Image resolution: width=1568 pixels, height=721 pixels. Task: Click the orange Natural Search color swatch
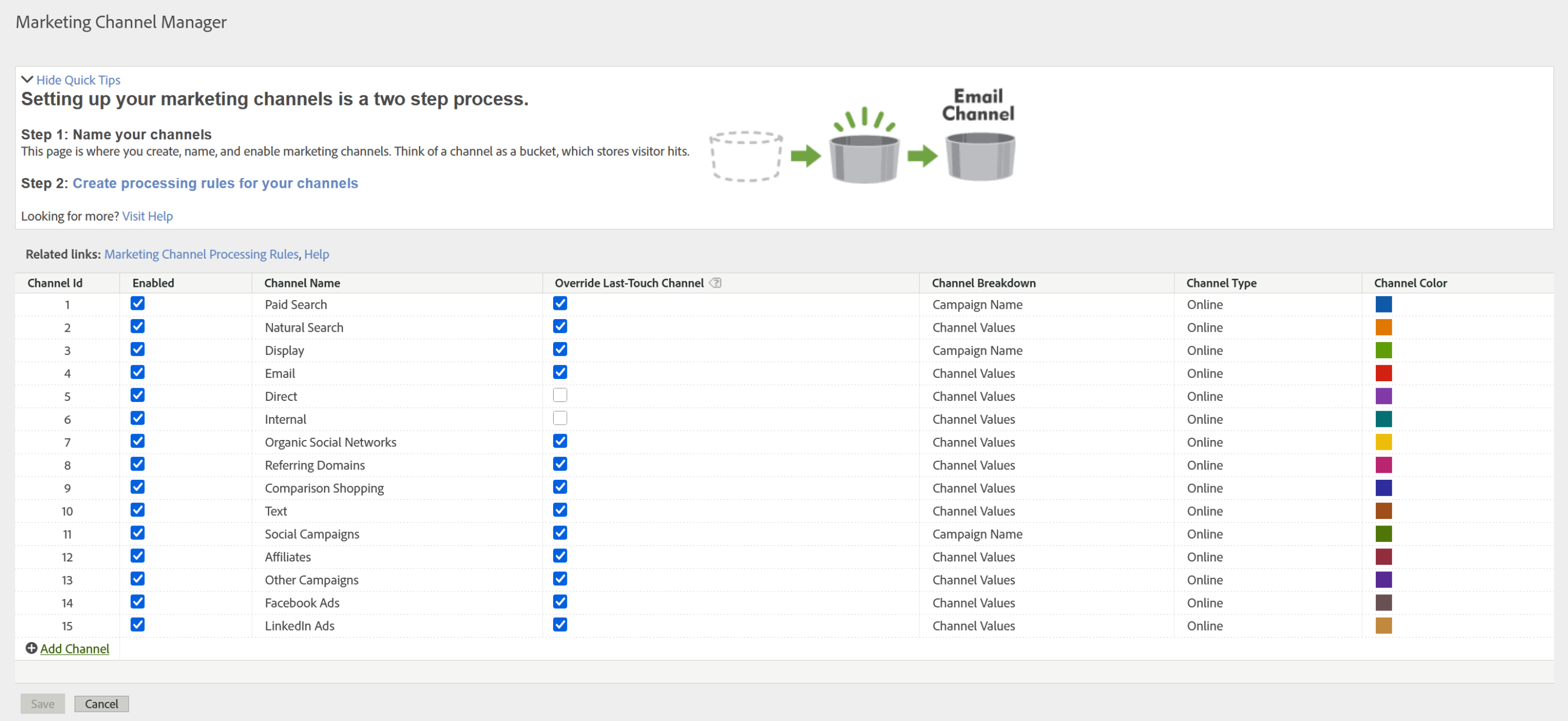tap(1383, 328)
